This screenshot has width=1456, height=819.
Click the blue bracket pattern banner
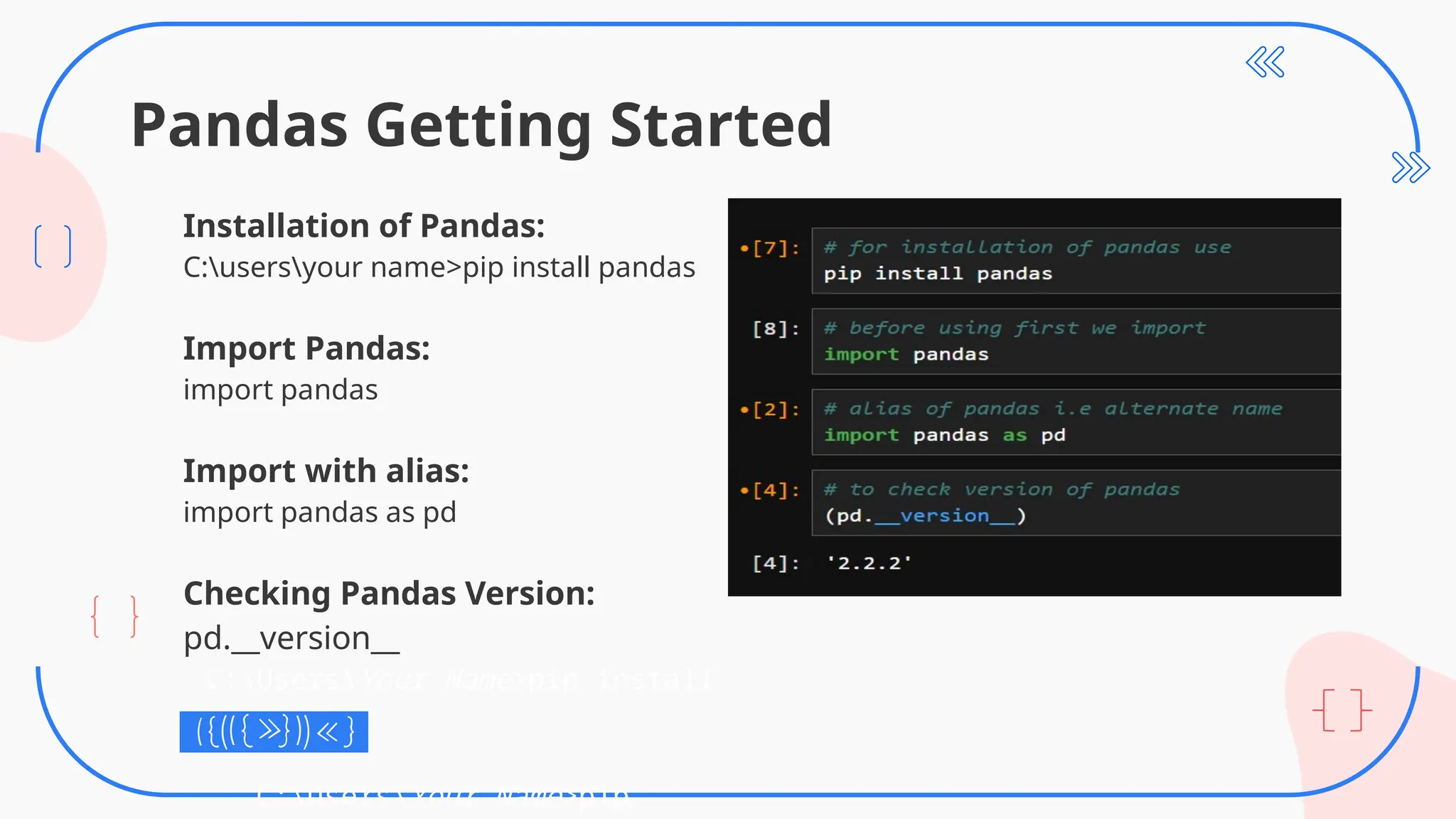click(274, 732)
